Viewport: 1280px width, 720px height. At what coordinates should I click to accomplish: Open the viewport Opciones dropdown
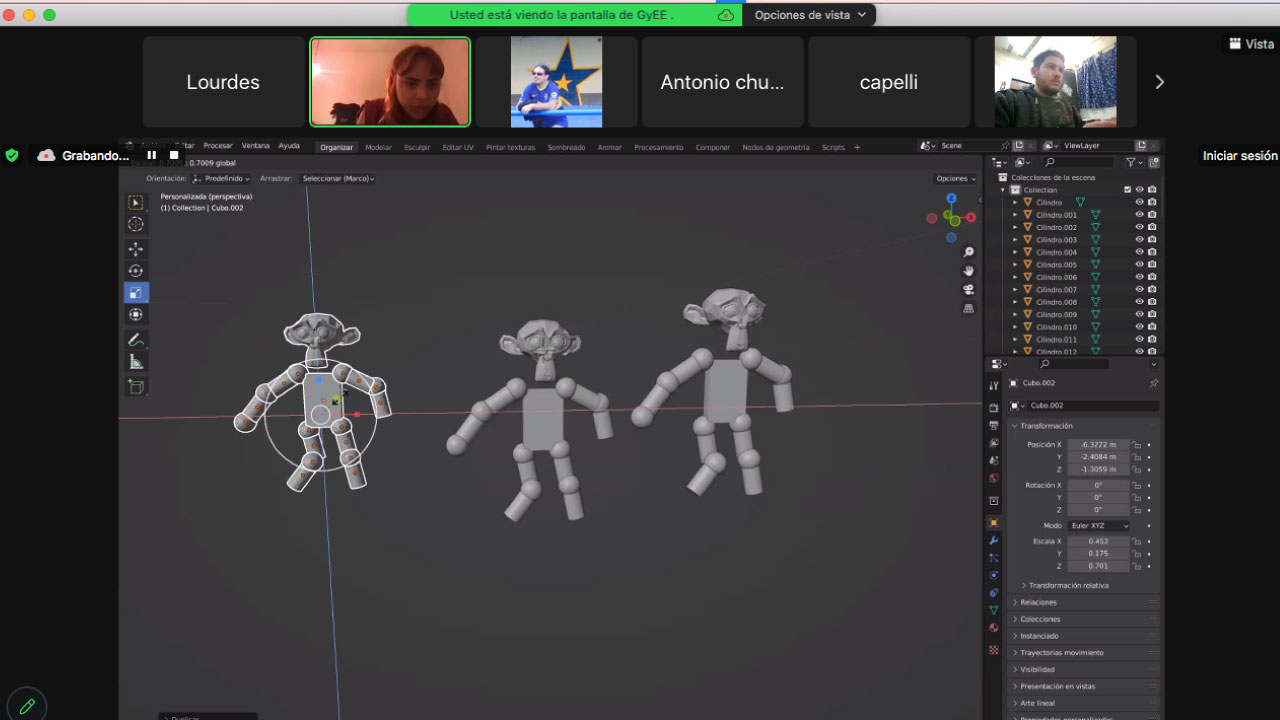pyautogui.click(x=955, y=179)
